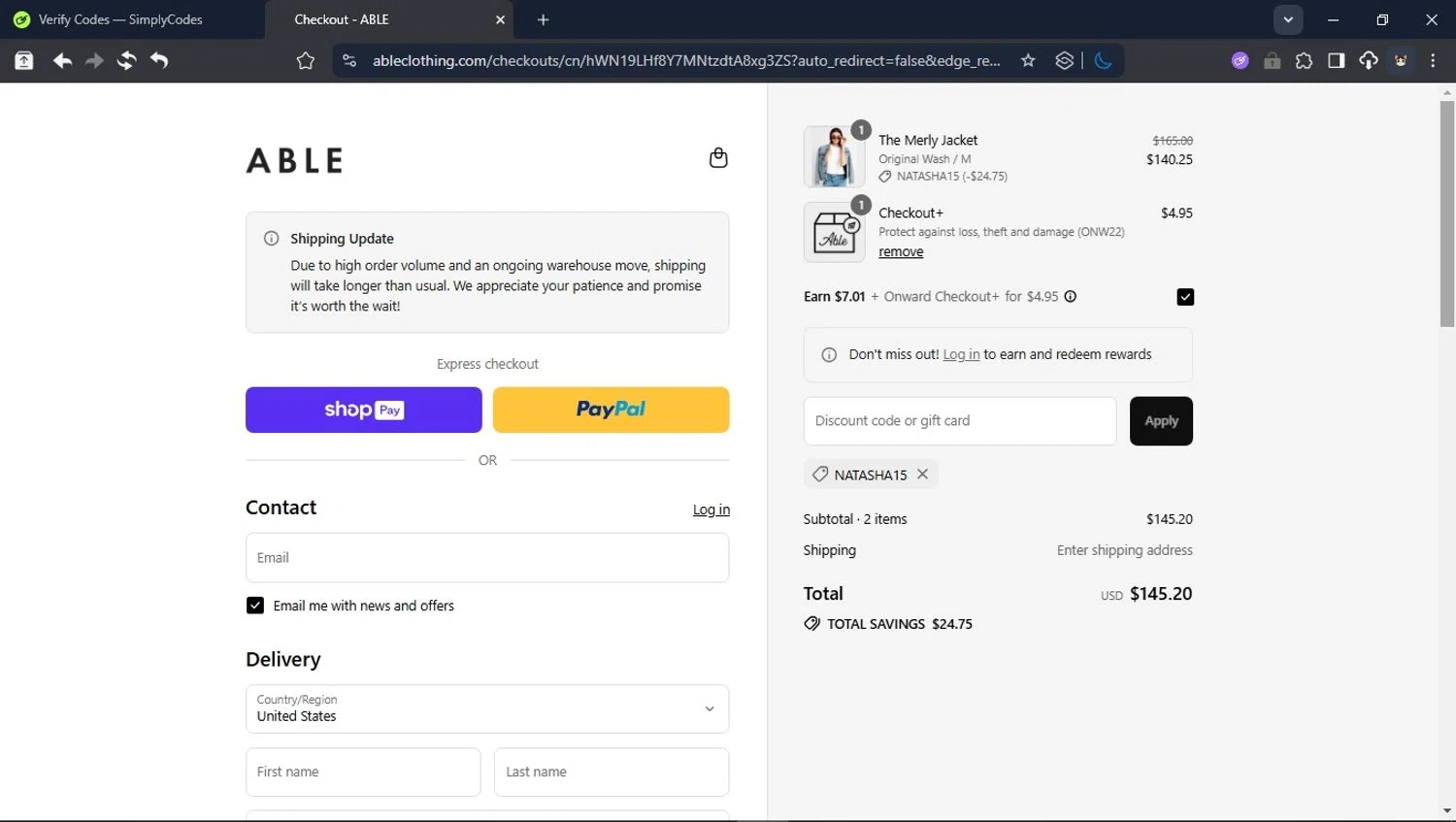The height and width of the screenshot is (822, 1456).
Task: Focus the Discount code or gift card field
Action: [960, 421]
